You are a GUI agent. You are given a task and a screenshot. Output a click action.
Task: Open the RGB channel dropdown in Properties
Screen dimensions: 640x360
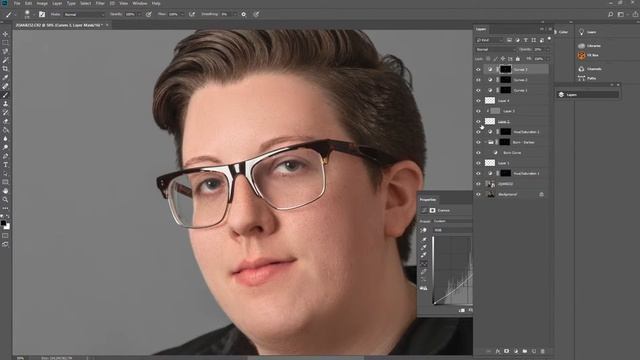[452, 230]
